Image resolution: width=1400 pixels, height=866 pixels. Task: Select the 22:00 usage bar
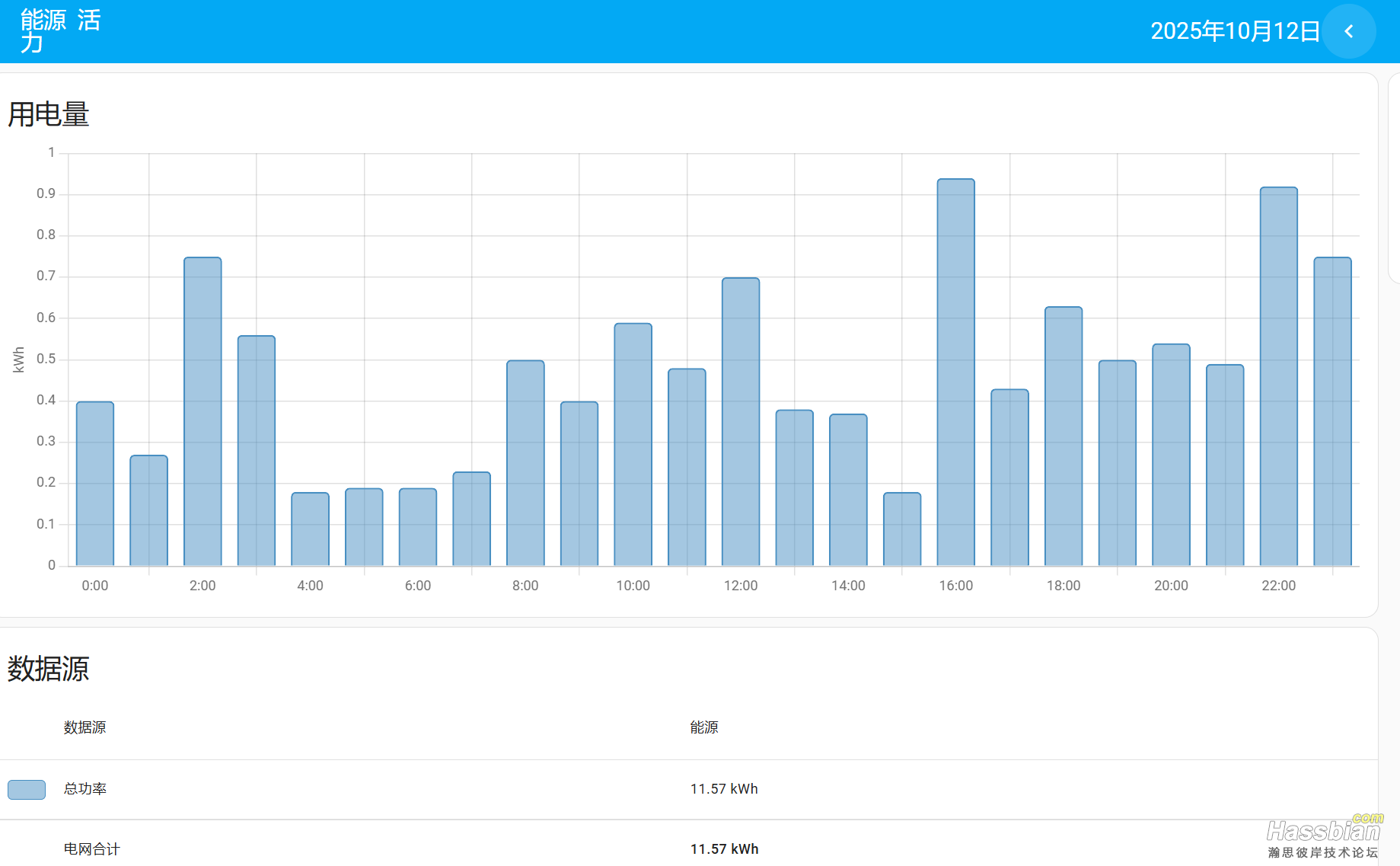[1278, 376]
